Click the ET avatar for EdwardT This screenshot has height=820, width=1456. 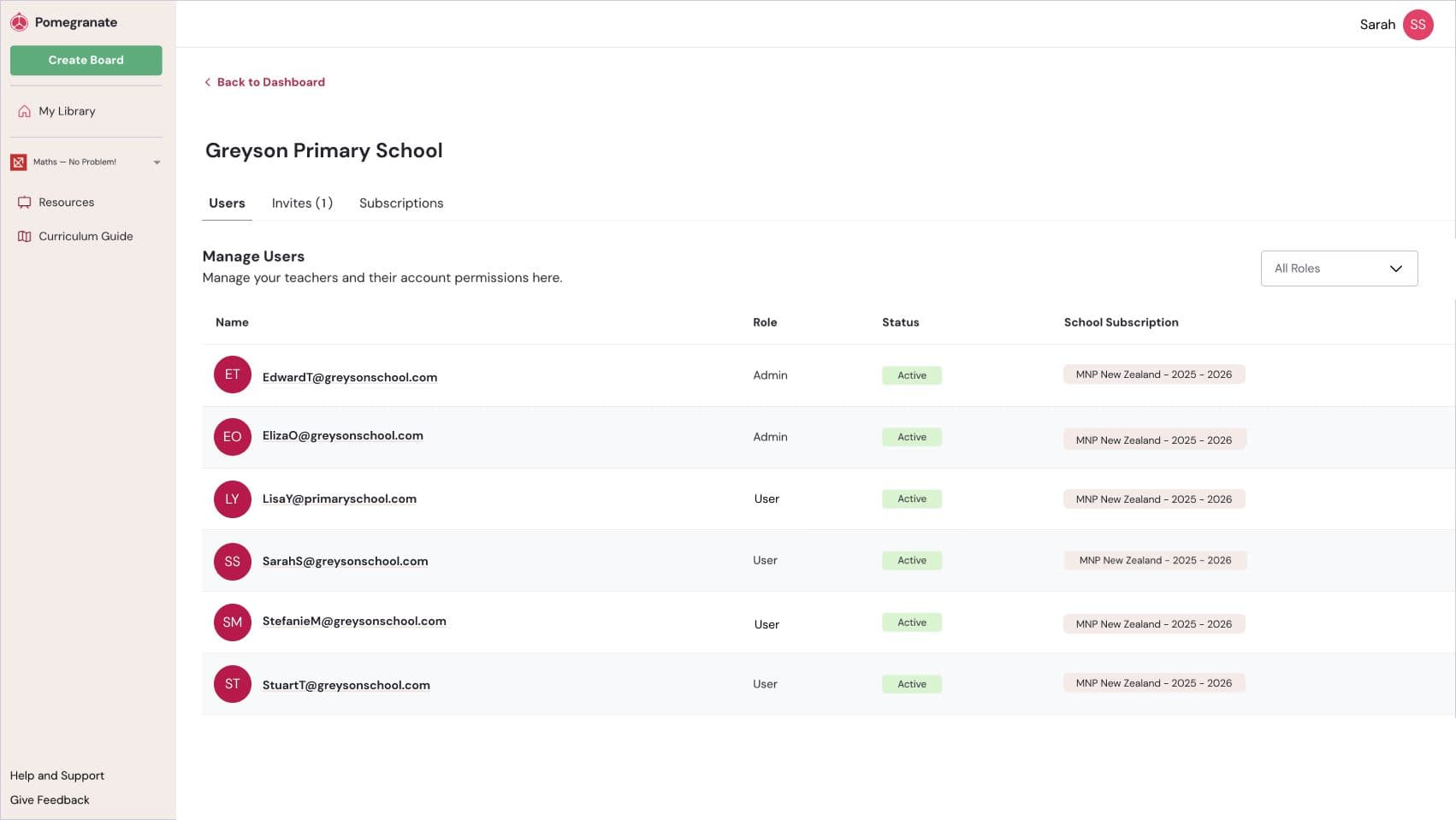coord(232,375)
